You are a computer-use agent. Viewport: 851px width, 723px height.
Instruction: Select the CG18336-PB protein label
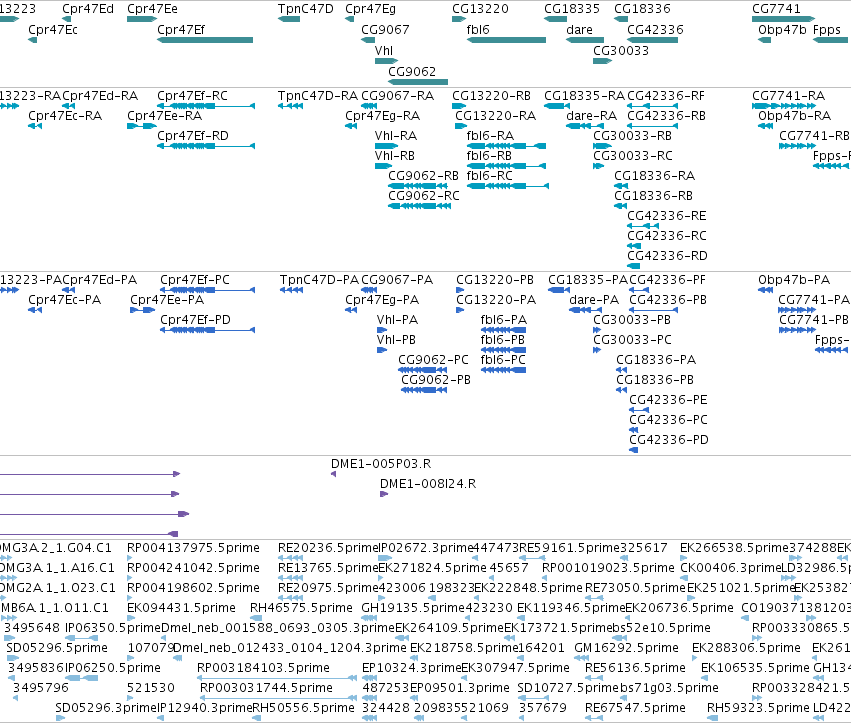coord(655,380)
